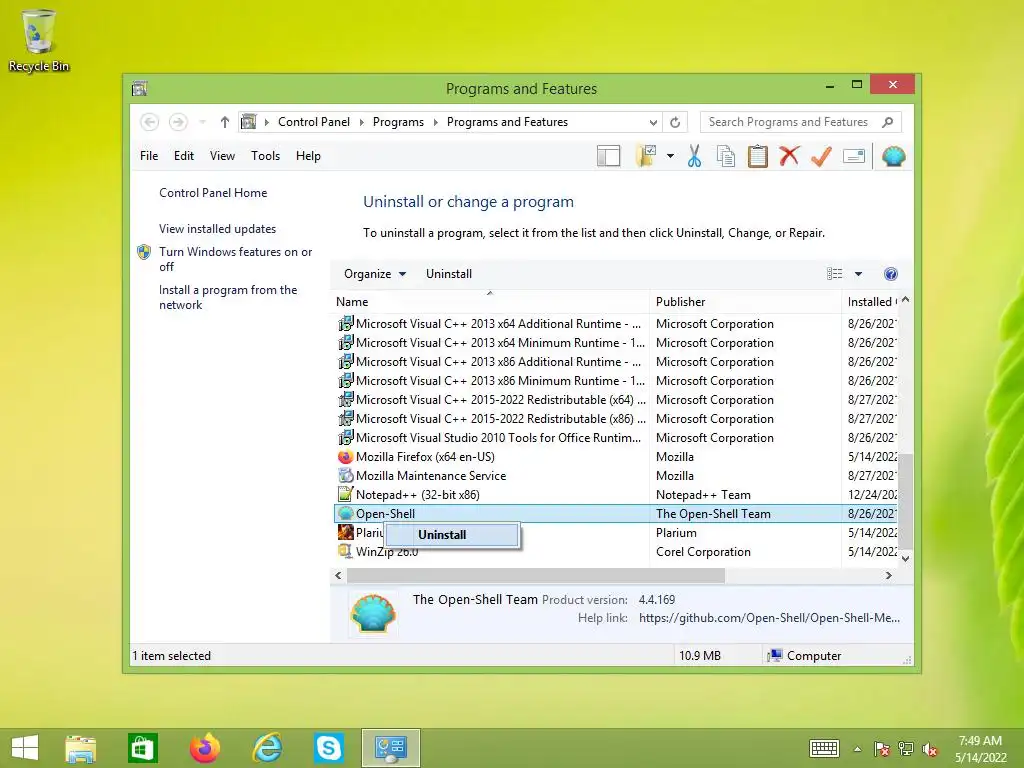Click the Email toolbar icon
Screen dimensions: 1024x768
coord(854,156)
